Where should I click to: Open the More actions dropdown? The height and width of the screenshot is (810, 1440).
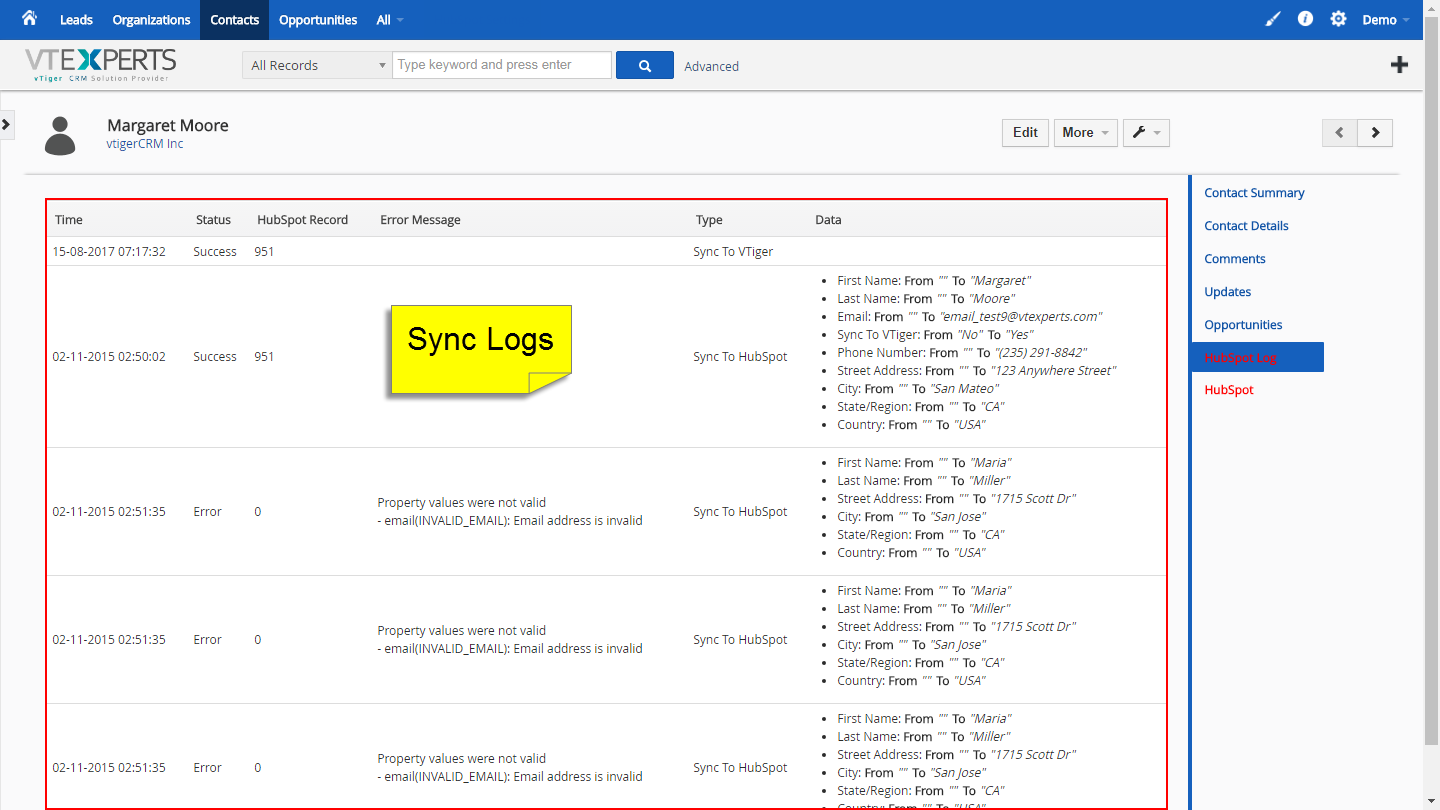pyautogui.click(x=1086, y=132)
